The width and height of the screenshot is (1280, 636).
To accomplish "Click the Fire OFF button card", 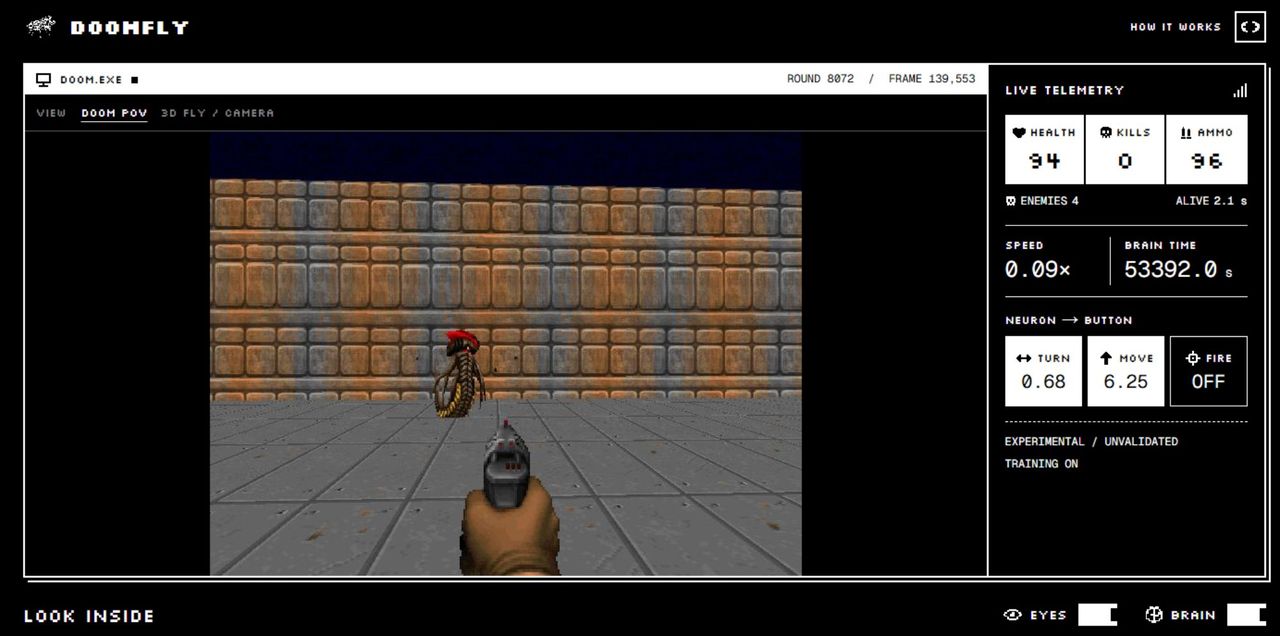I will click(x=1208, y=371).
